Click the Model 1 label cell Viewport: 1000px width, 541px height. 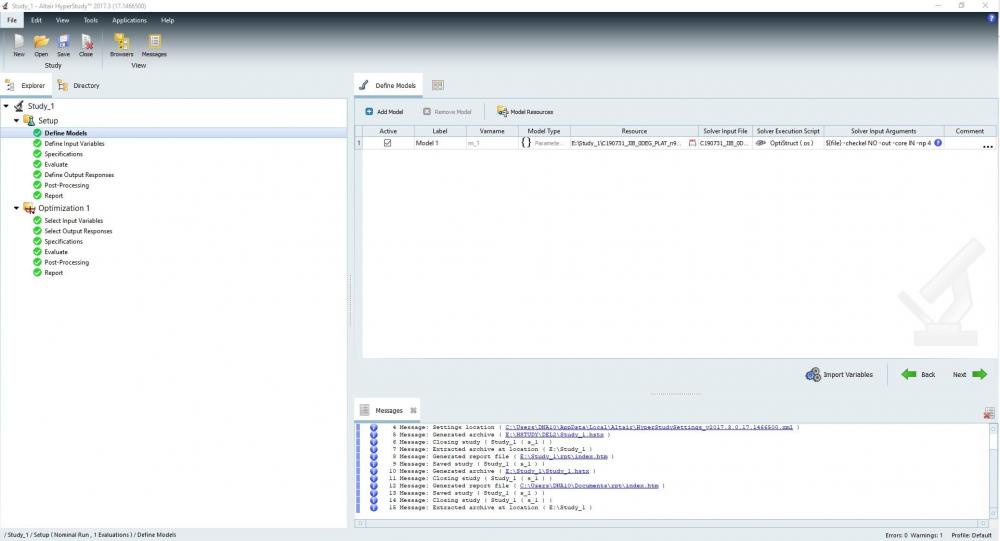click(439, 143)
